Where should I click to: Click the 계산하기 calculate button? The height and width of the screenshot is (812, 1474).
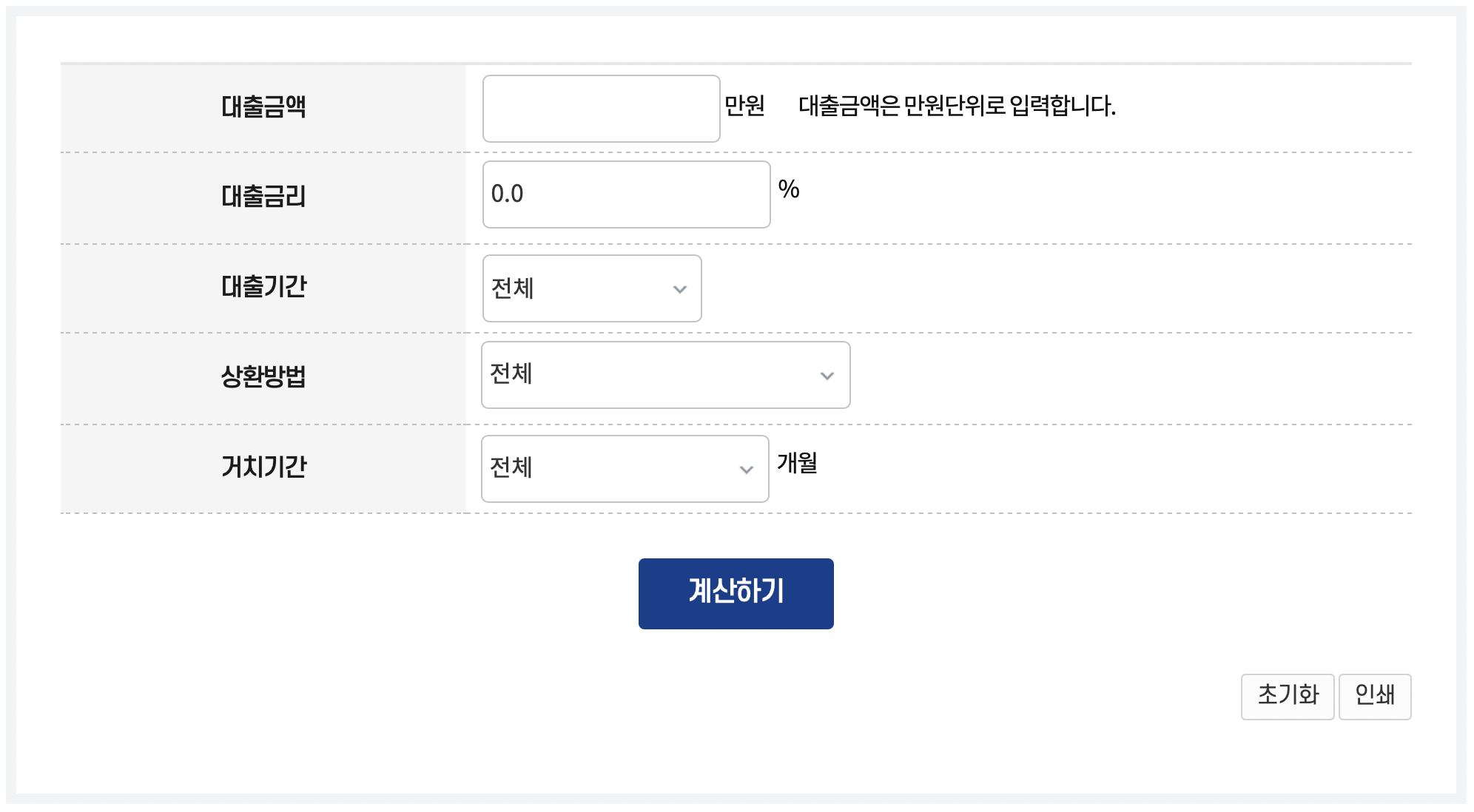pos(736,593)
